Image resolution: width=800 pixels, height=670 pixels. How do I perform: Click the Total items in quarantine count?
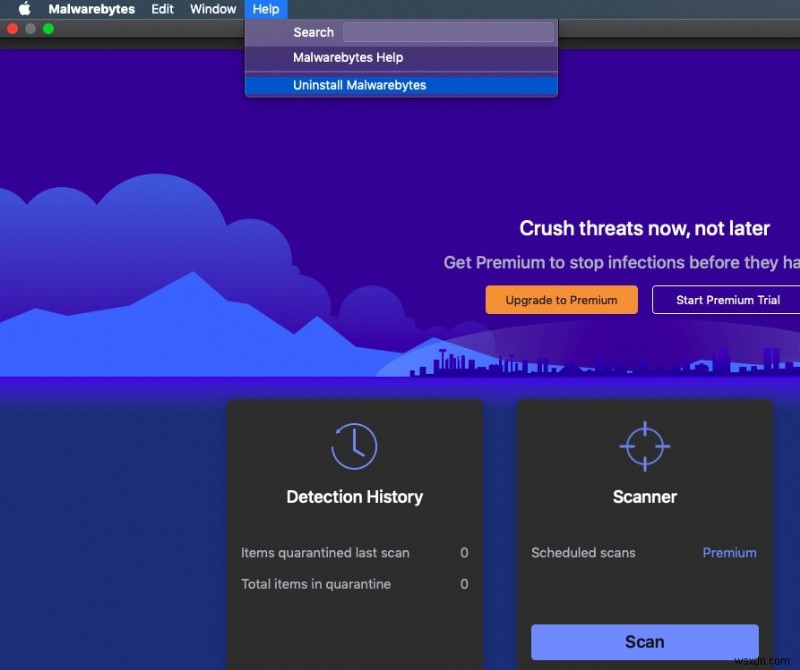click(463, 584)
